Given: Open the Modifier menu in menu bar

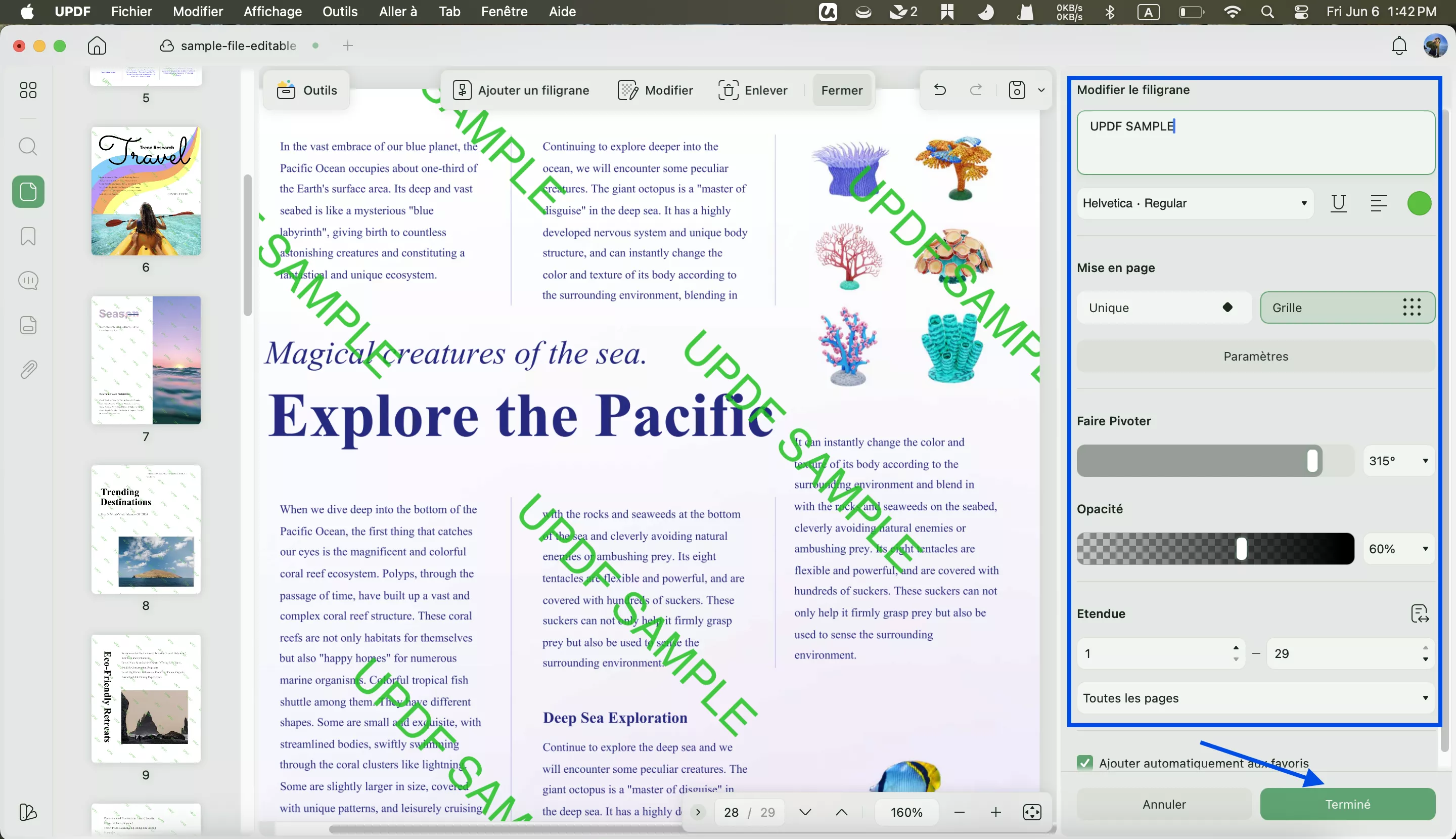Looking at the screenshot, I should coord(198,12).
